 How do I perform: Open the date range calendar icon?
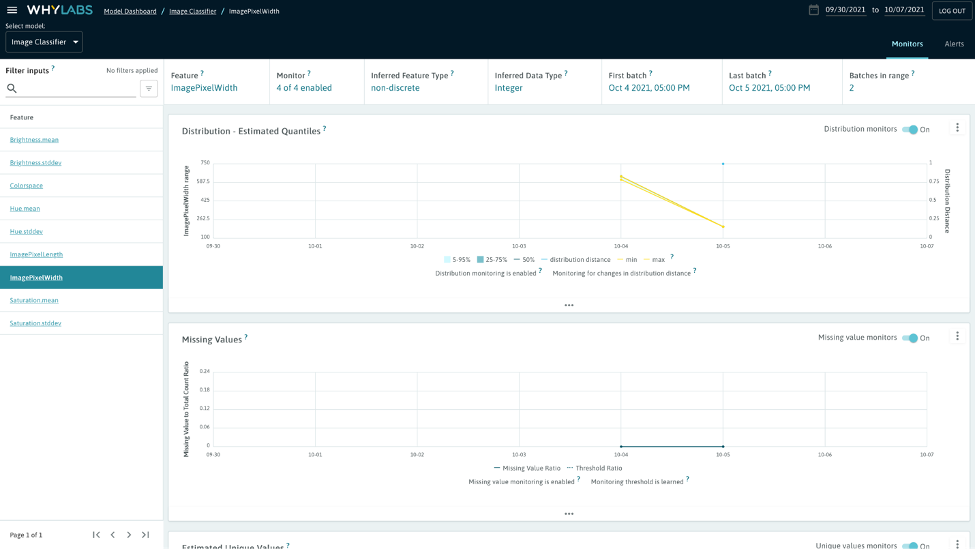(813, 10)
